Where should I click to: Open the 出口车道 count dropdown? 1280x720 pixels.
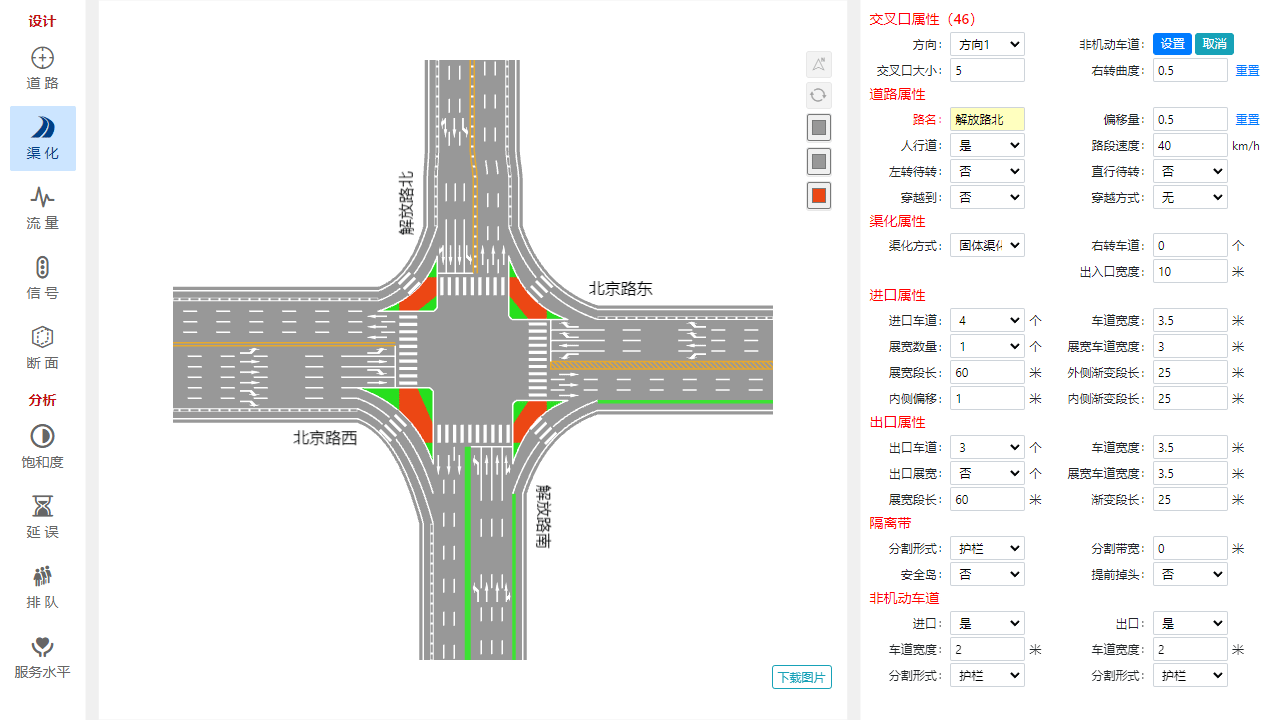click(x=987, y=447)
